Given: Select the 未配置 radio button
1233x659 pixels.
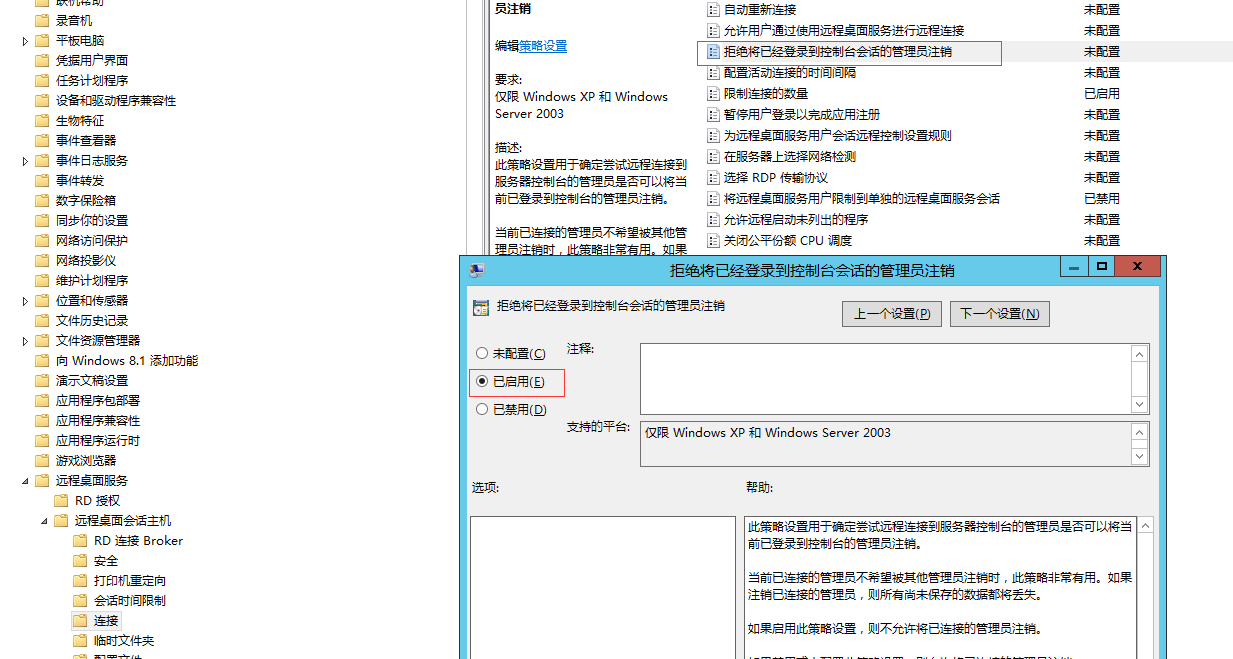Looking at the screenshot, I should [482, 354].
